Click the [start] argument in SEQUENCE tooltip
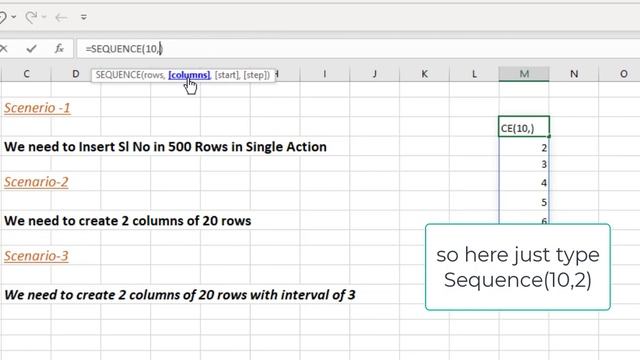The height and width of the screenshot is (360, 640). click(x=227, y=75)
